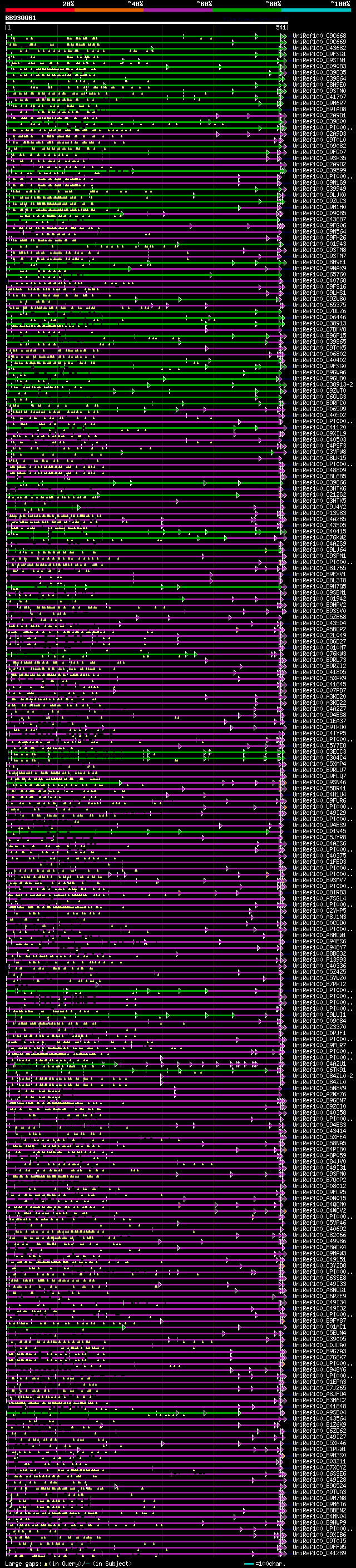Select the UniRef100_B9GF15 label
This screenshot has height=1568, width=356.
coord(319,335)
